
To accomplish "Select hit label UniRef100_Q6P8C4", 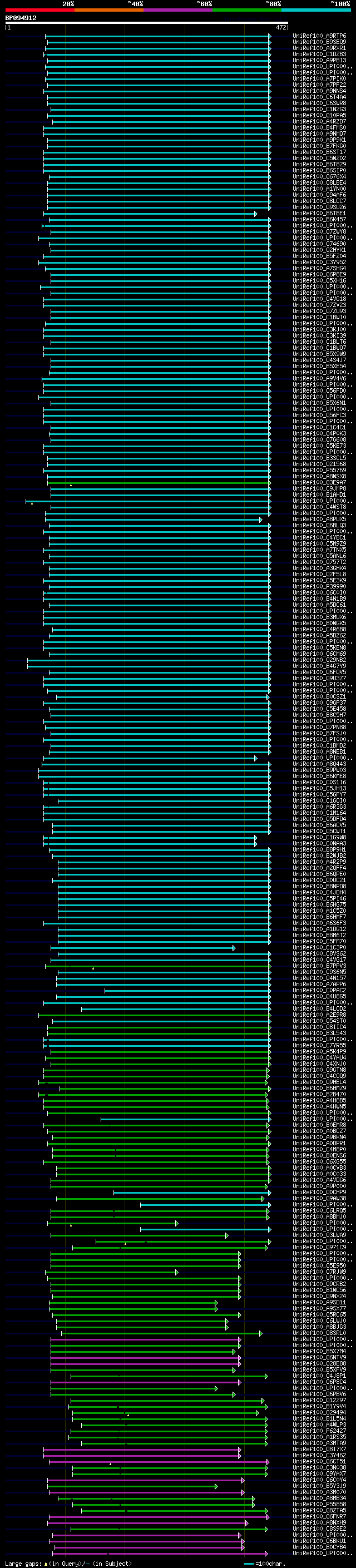I will pyautogui.click(x=319, y=1382).
